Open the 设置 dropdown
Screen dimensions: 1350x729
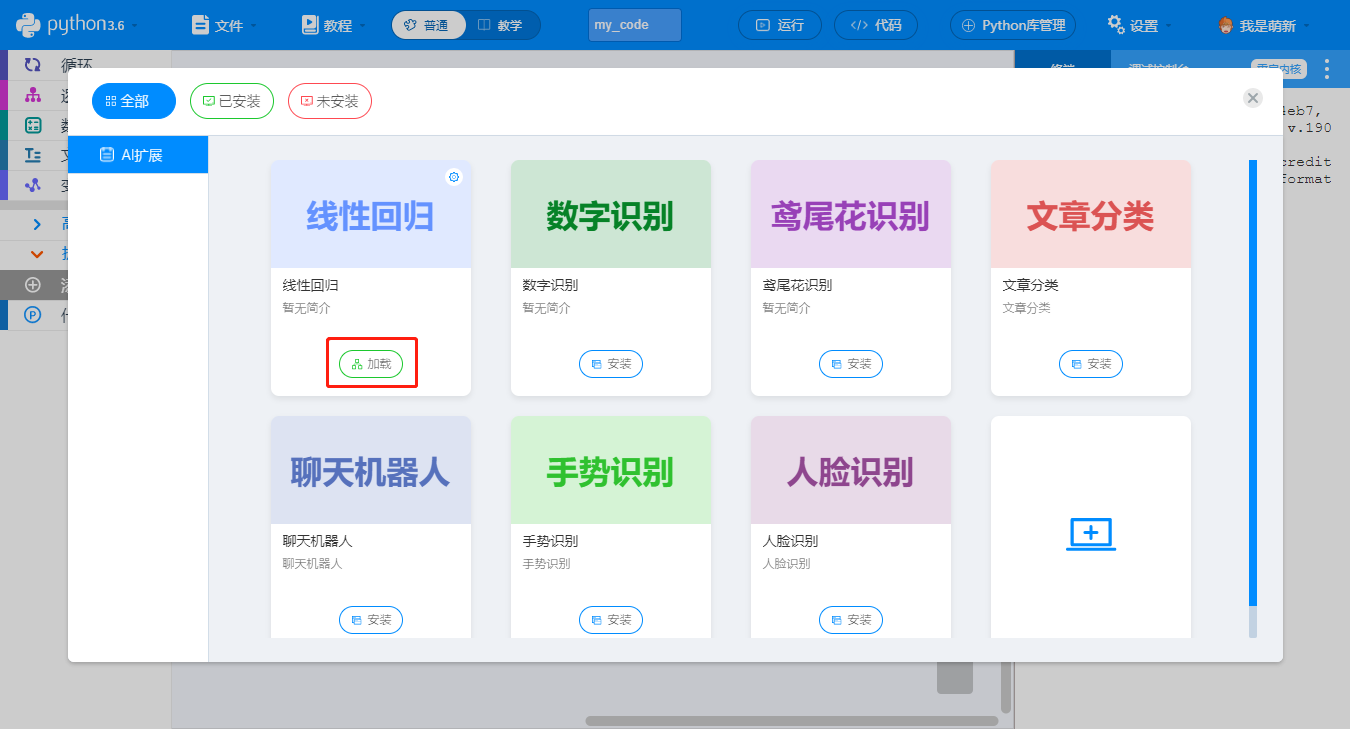point(1139,25)
